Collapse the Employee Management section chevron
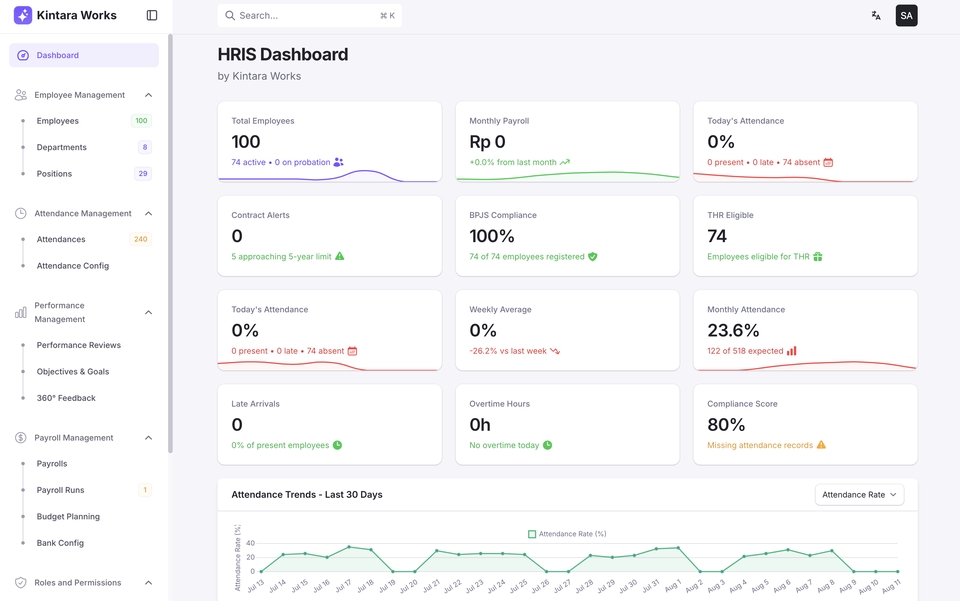Viewport: 960px width, 601px height. (x=148, y=94)
